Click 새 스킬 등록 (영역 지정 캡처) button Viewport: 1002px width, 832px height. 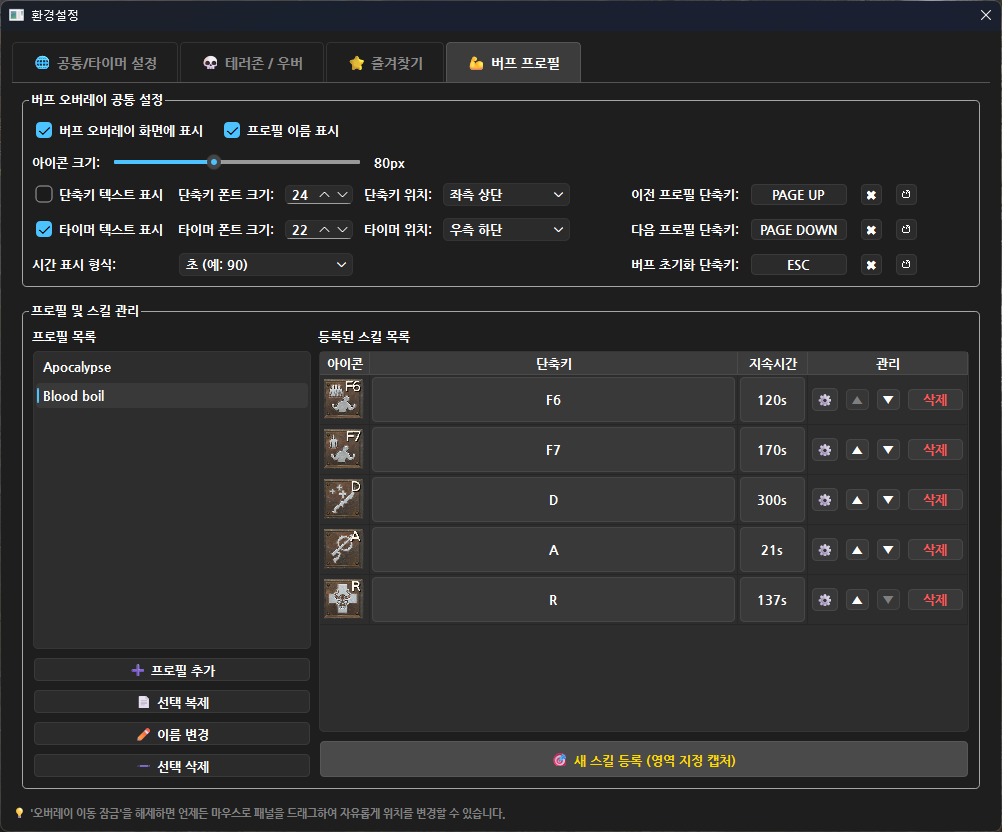[x=644, y=760]
